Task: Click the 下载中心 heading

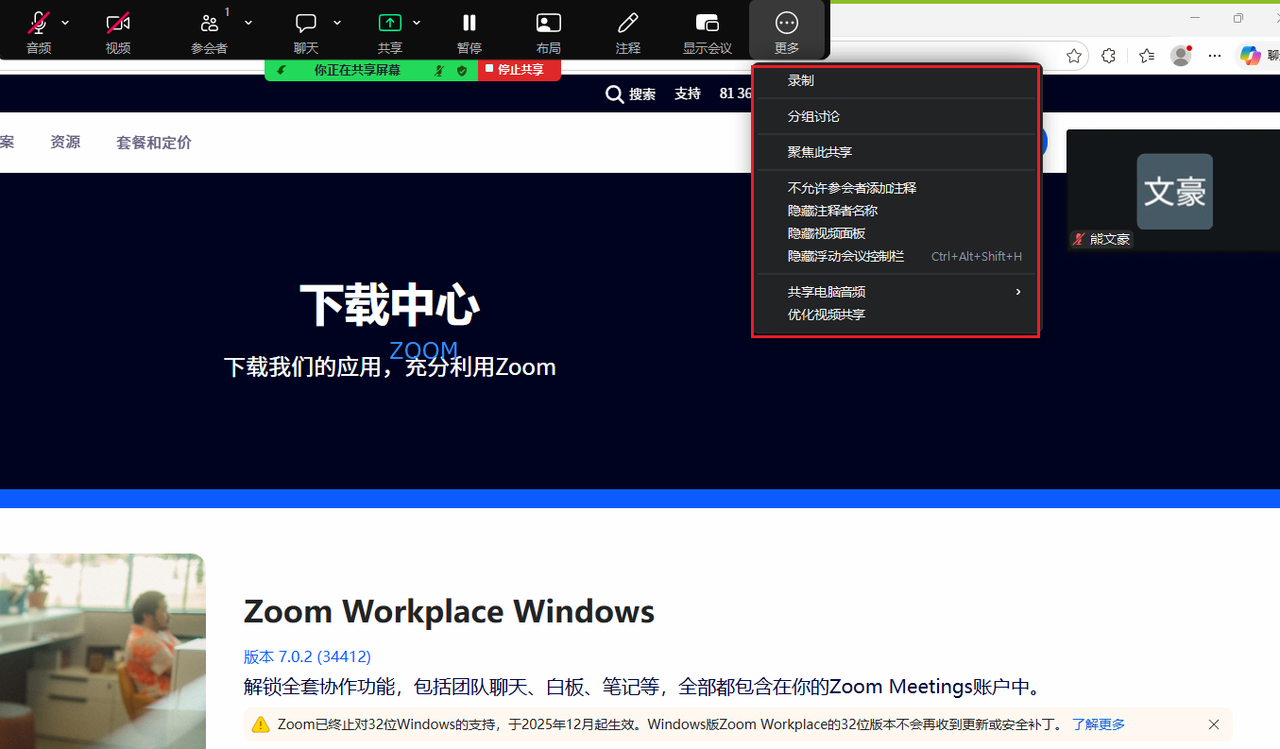Action: tap(390, 305)
